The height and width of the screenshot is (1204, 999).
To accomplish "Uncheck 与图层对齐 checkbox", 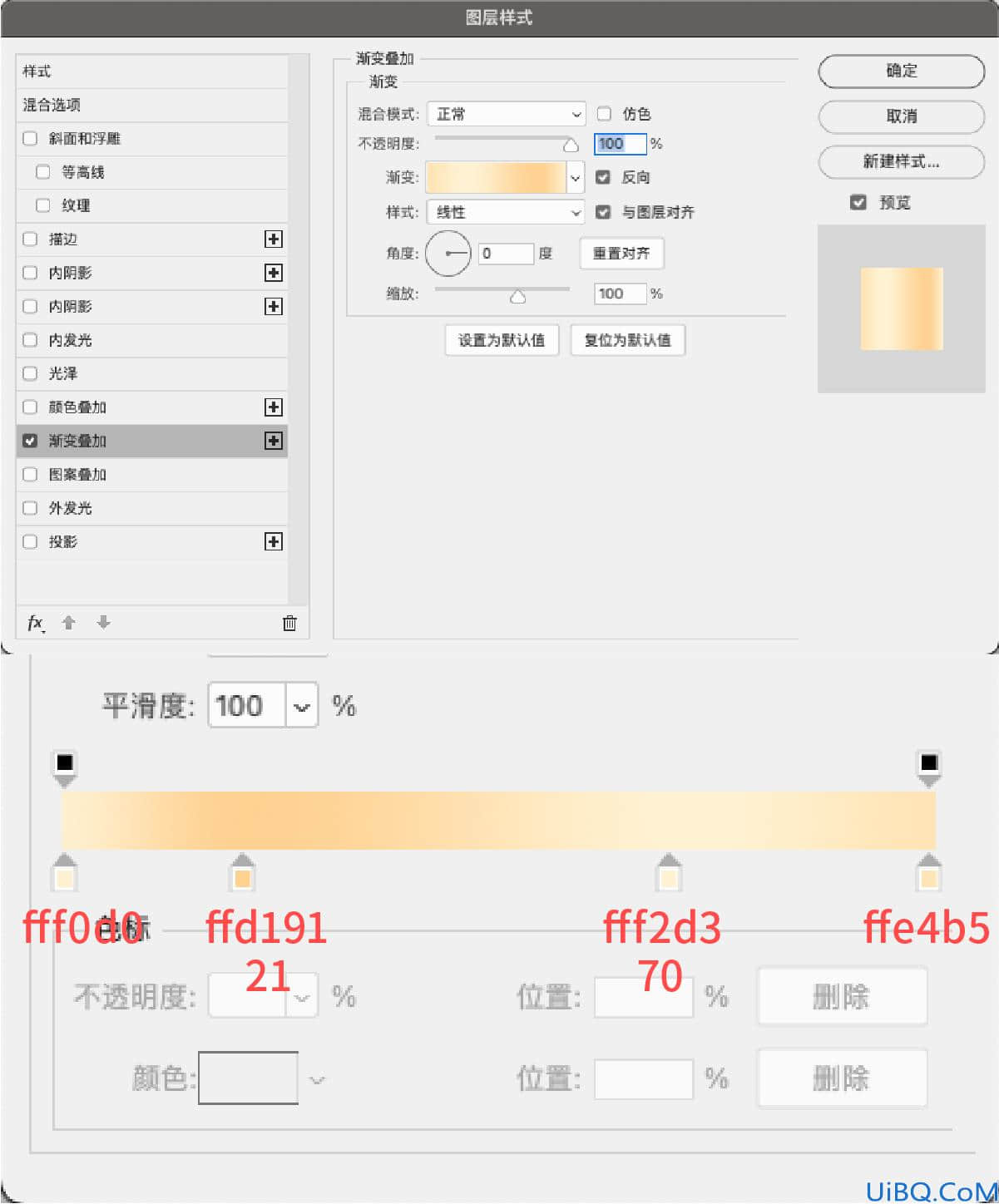I will [x=604, y=212].
